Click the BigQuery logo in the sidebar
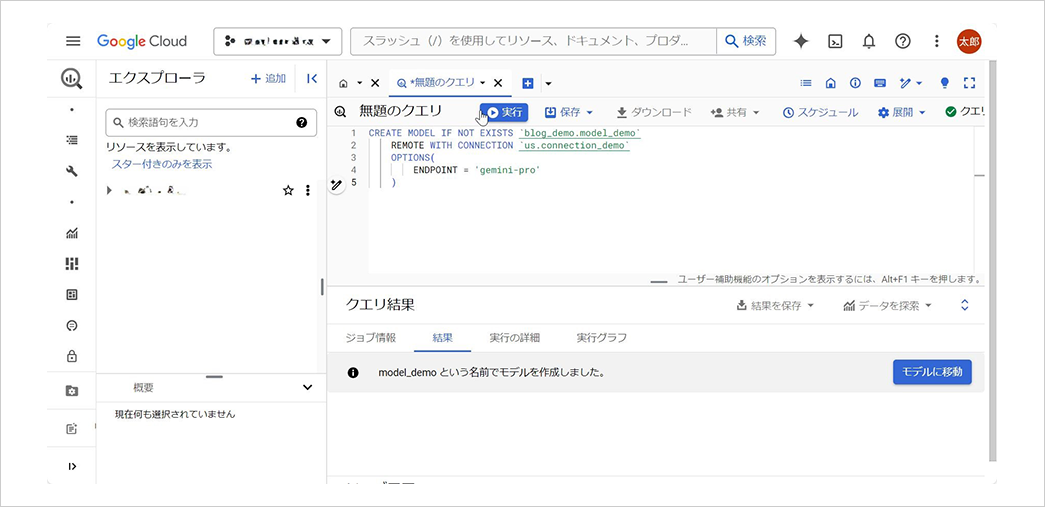 coord(72,79)
